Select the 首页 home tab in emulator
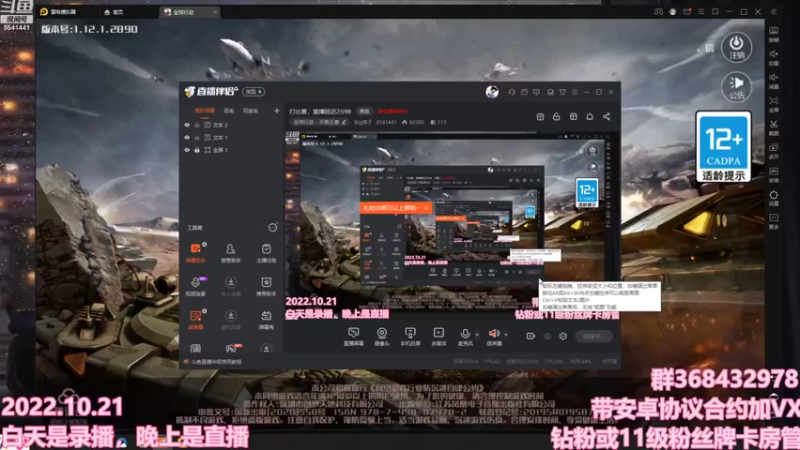 (114, 12)
